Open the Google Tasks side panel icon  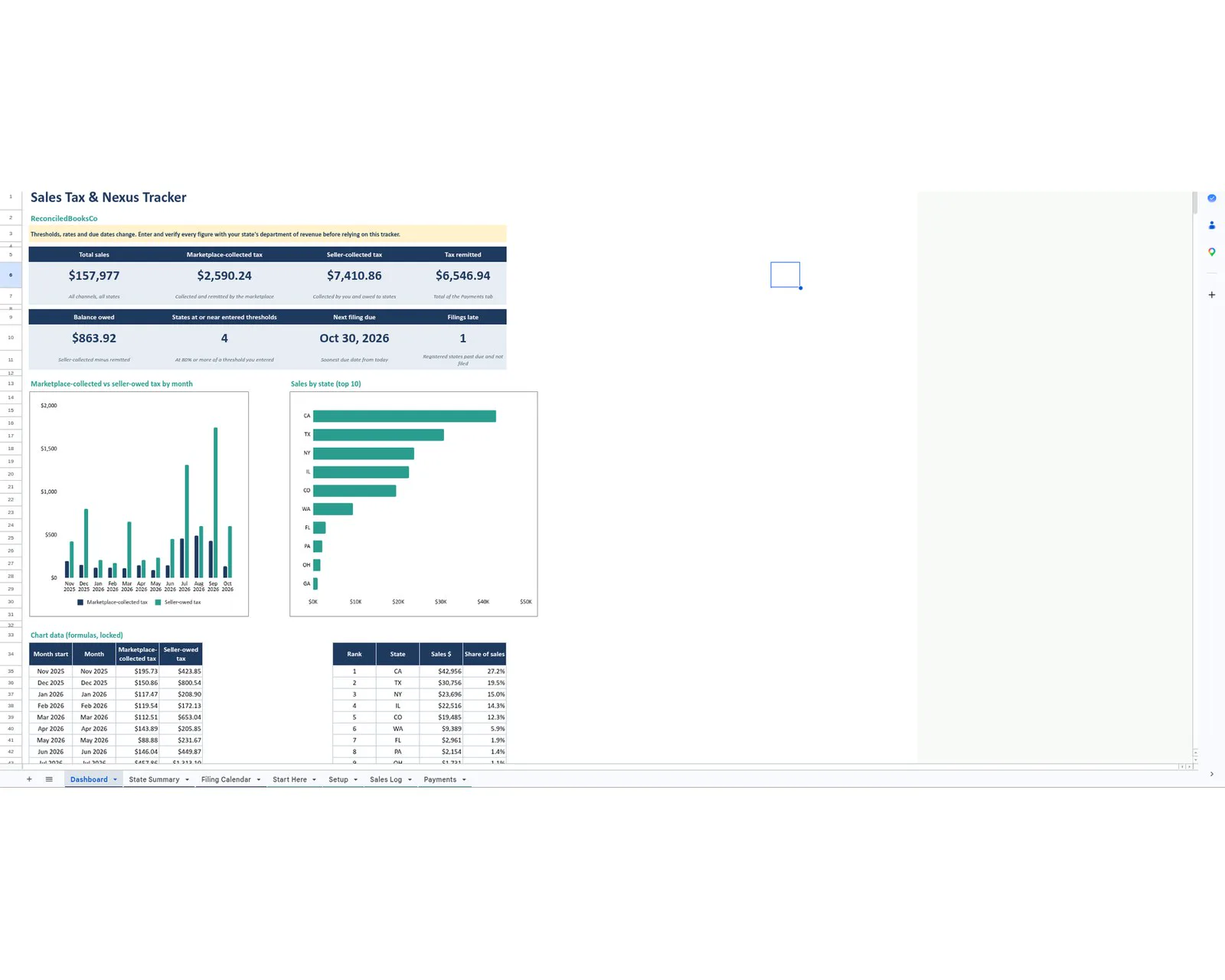[x=1211, y=198]
